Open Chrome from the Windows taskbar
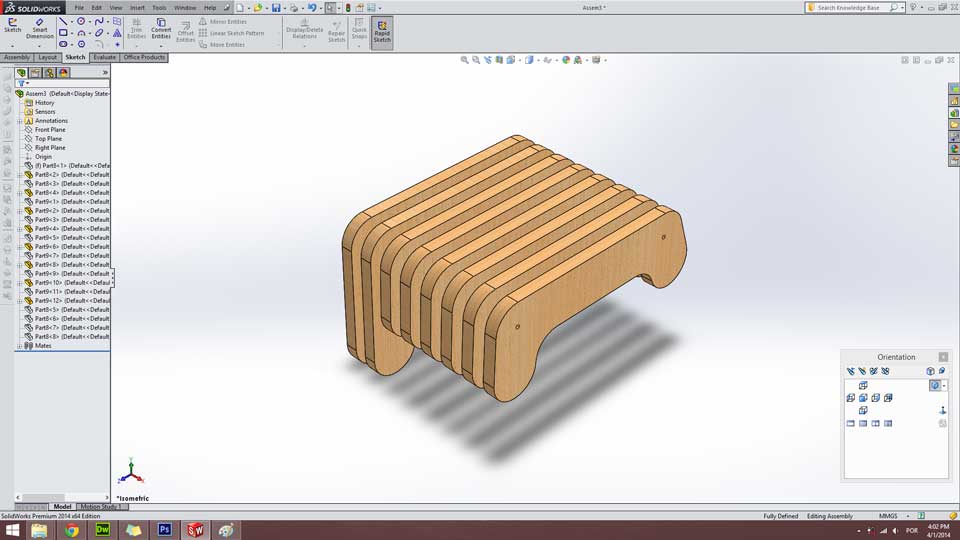 [72, 530]
